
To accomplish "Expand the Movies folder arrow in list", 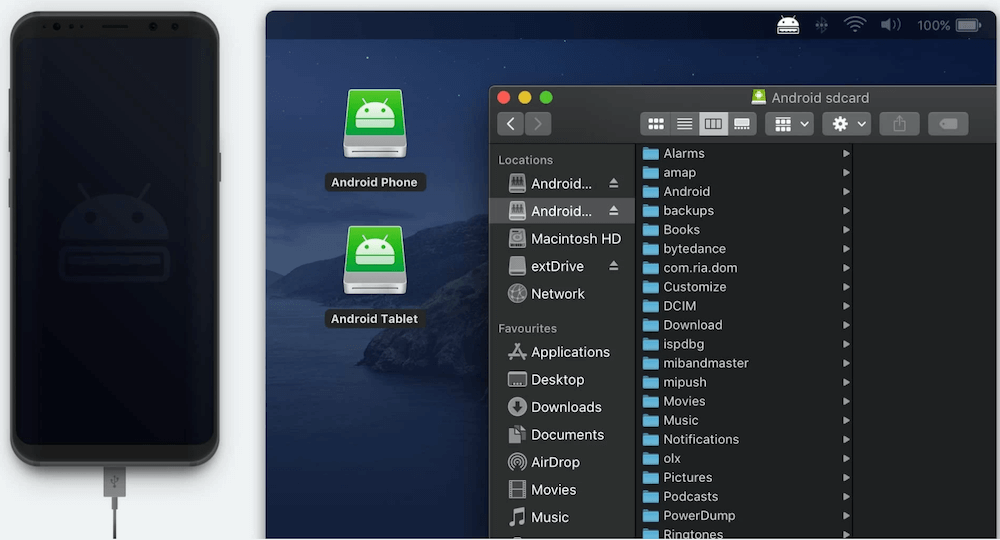I will click(846, 402).
